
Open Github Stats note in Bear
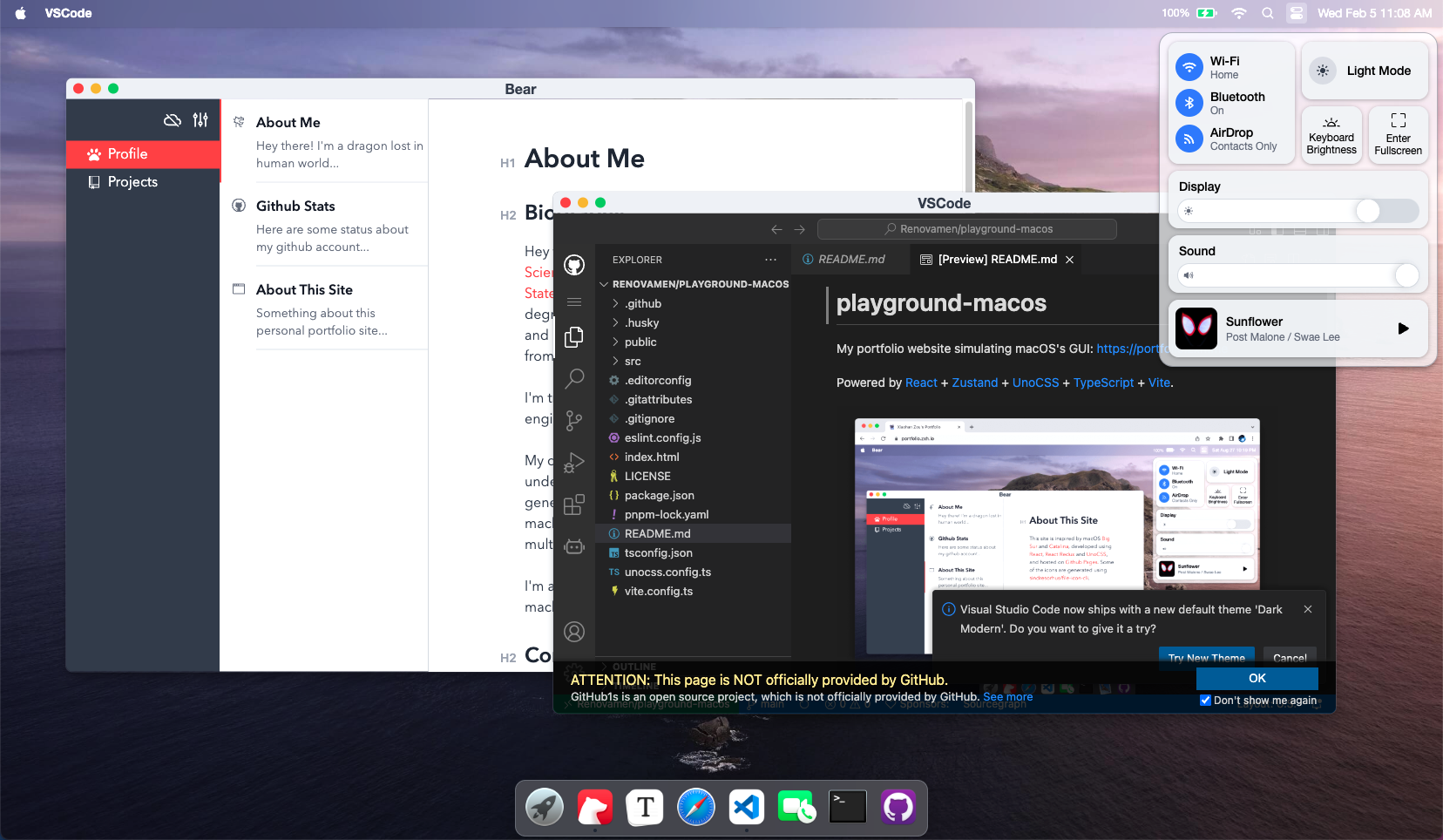coord(324,225)
